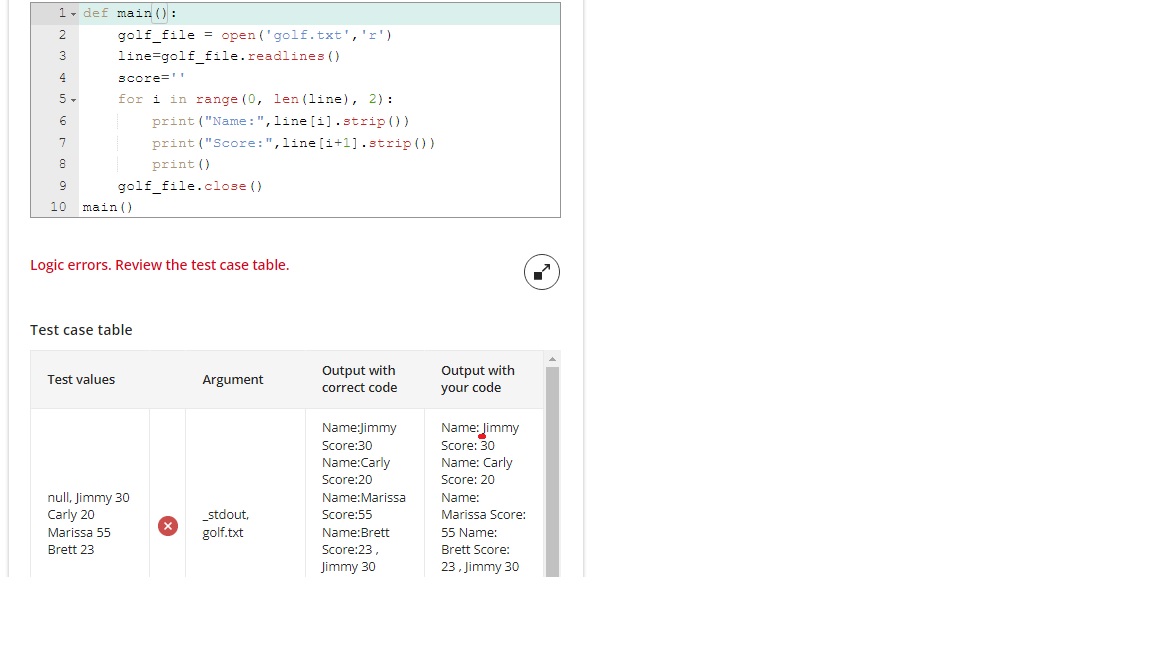Click the test table scrollbar thumb
This screenshot has width=1152, height=648.
[x=551, y=470]
